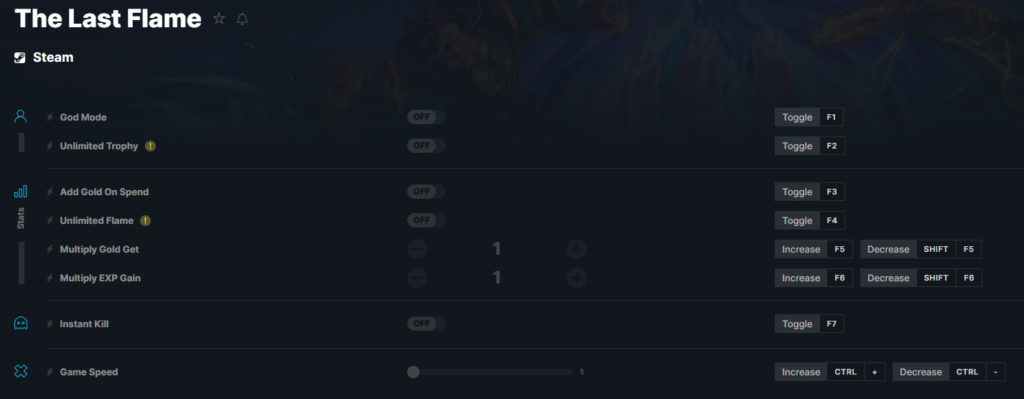The image size is (1024, 399).
Task: Click Unlimited Trophy warning info icon
Action: [x=150, y=146]
